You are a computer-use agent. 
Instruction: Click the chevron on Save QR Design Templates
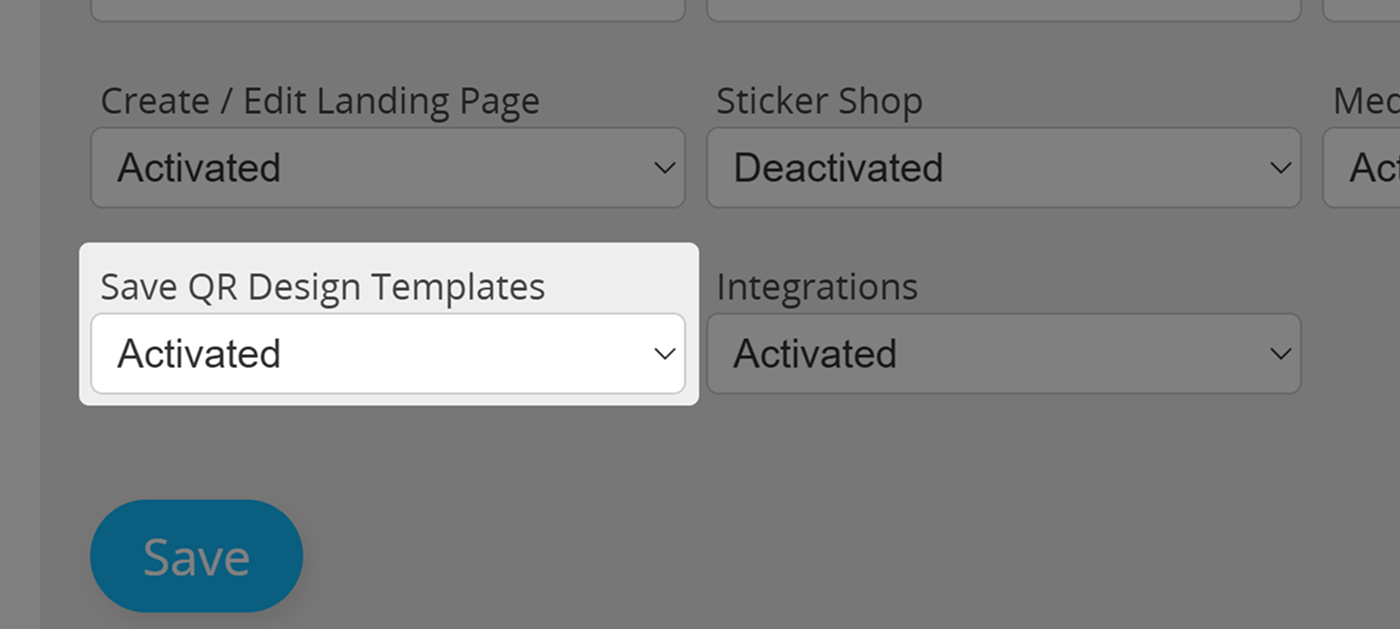666,352
